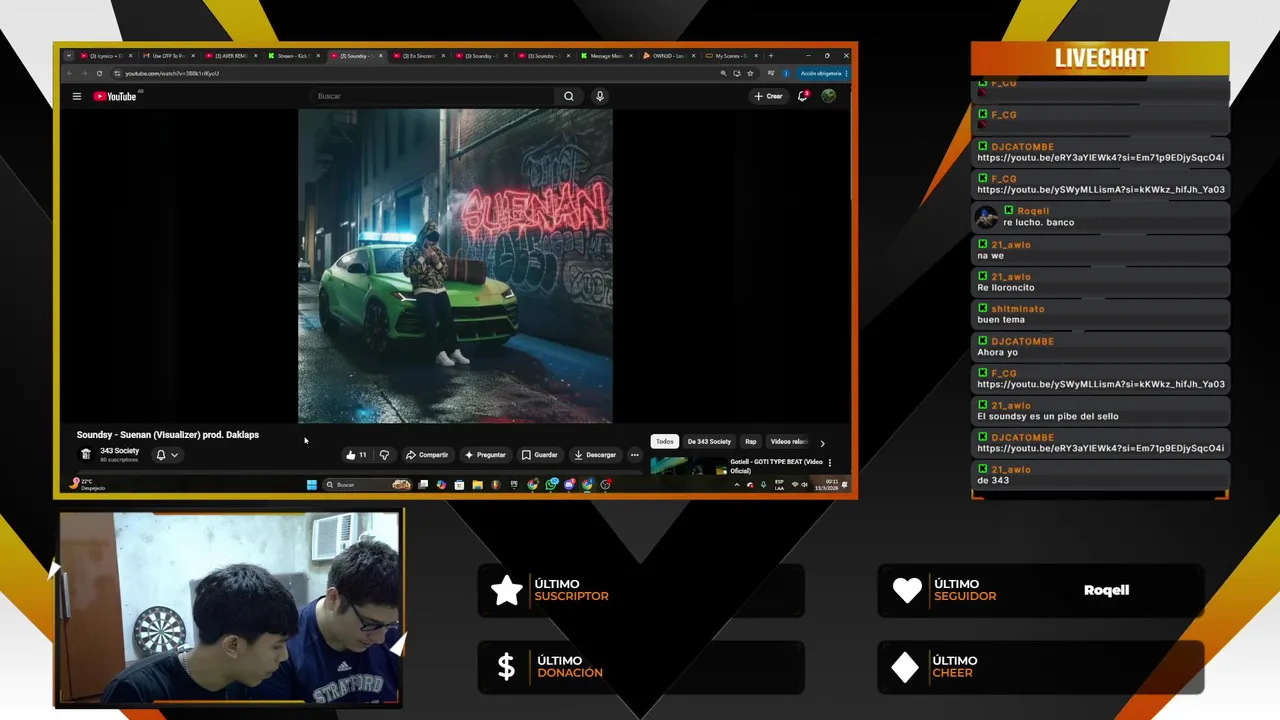The width and height of the screenshot is (1280, 720).
Task: Open YouTube notifications bell
Action: (802, 96)
